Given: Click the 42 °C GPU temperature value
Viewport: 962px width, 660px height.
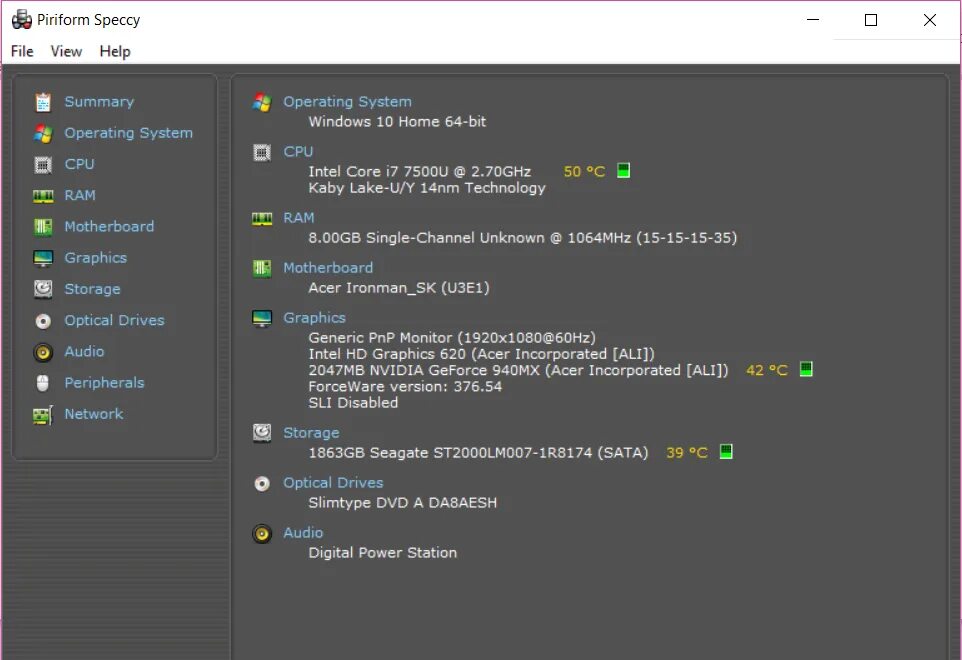Looking at the screenshot, I should (x=767, y=370).
